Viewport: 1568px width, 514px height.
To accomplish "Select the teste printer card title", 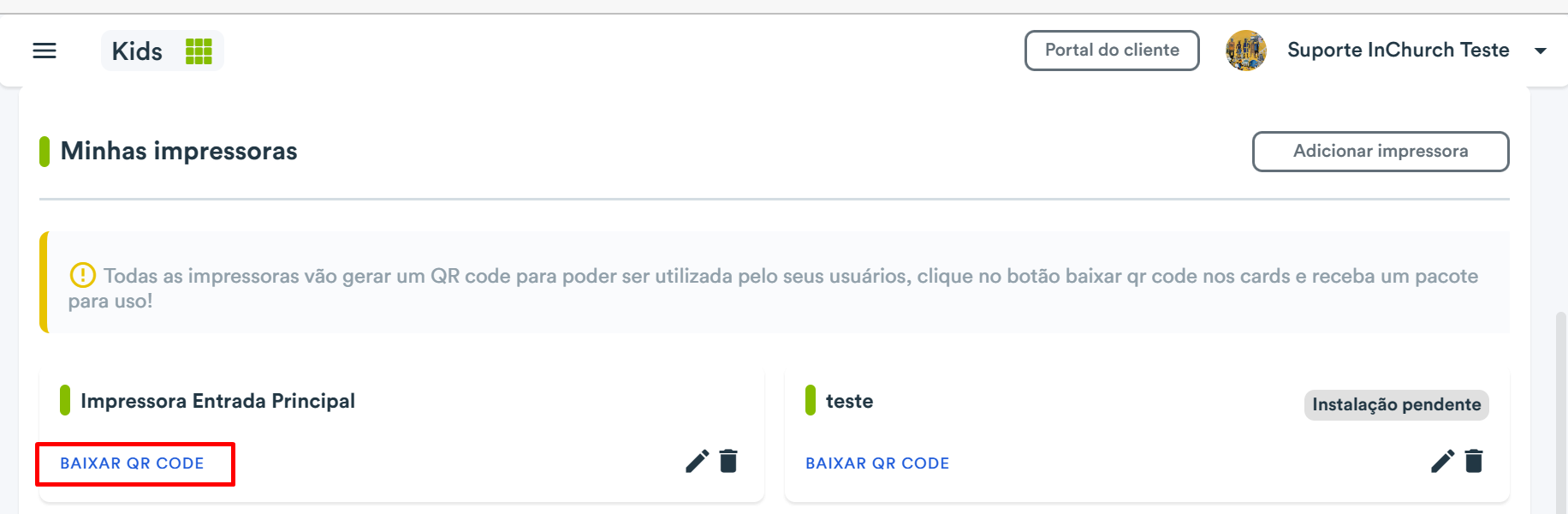I will 849,401.
